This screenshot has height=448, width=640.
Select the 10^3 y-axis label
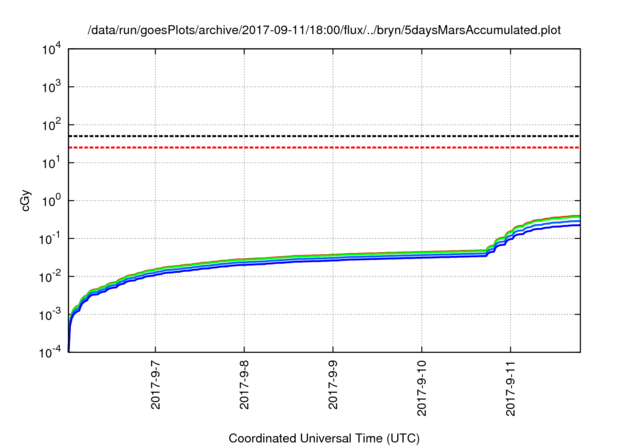tap(51, 87)
